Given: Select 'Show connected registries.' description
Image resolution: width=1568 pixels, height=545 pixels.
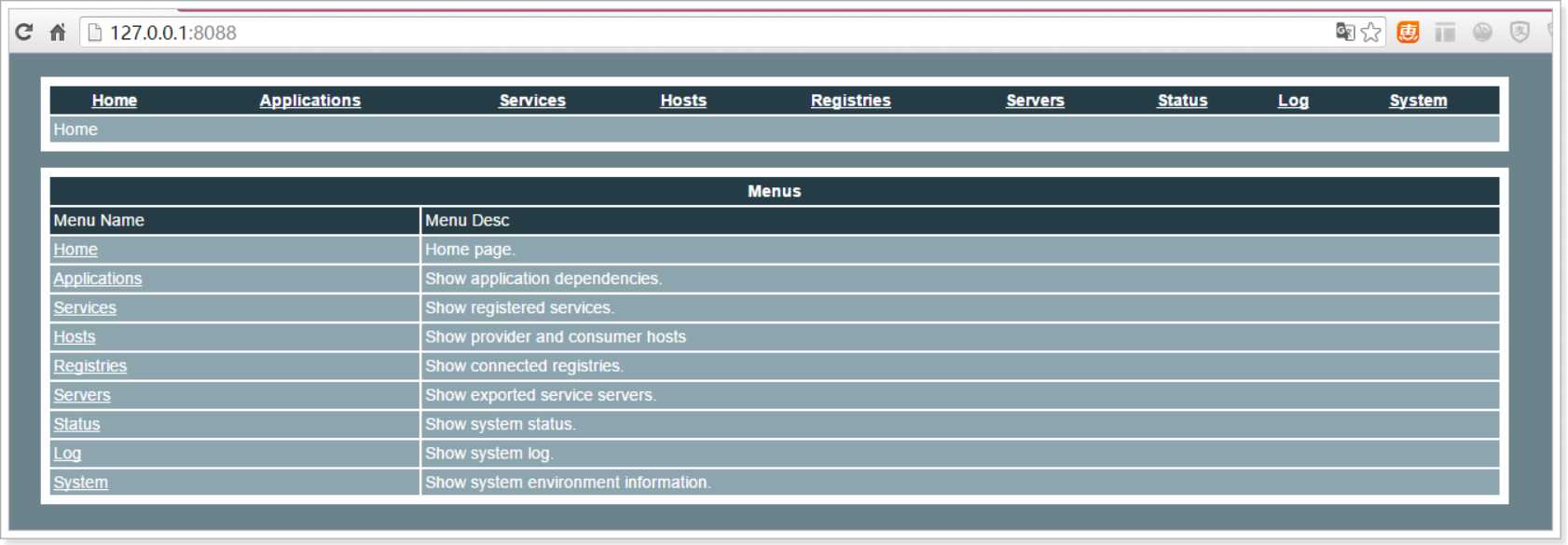Looking at the screenshot, I should [524, 366].
